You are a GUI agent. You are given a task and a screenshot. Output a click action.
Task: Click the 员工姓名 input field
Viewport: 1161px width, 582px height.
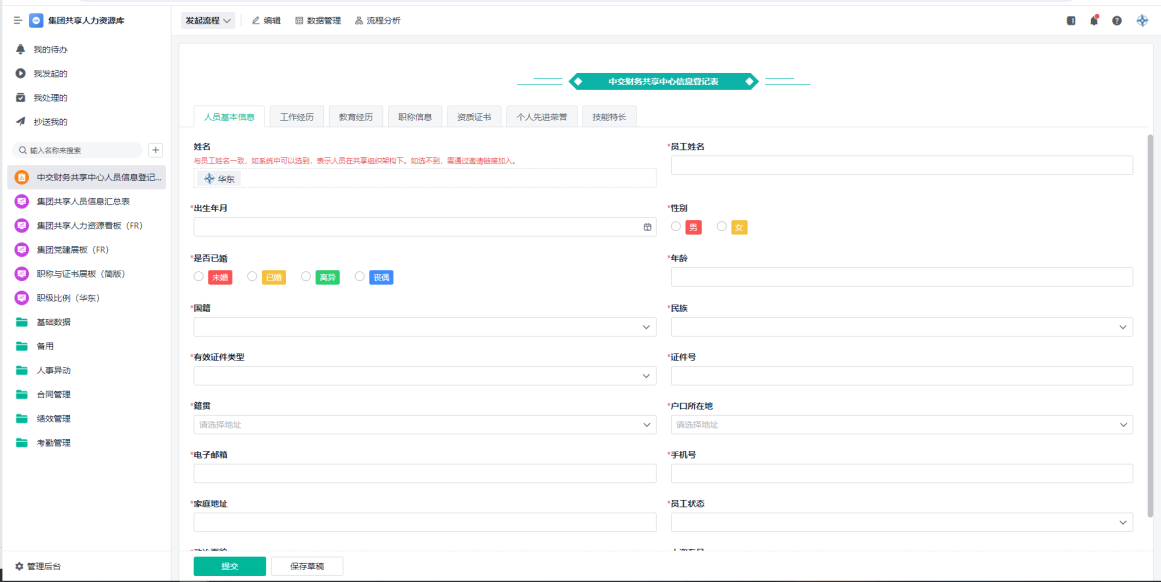point(901,165)
